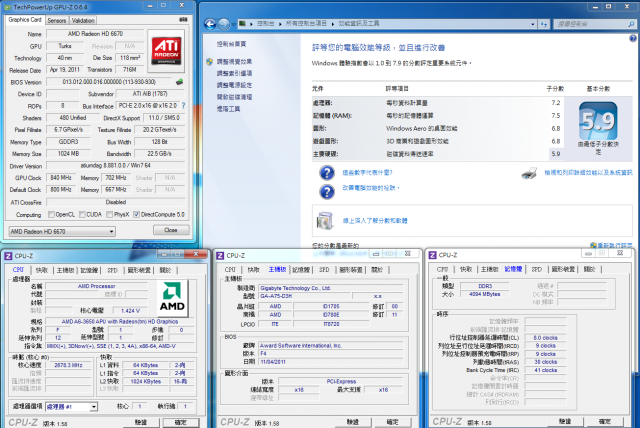Viewport: 640px width, 428px height.
Task: Open the recent pages dropdown beside forward arrow
Action: 233,24
